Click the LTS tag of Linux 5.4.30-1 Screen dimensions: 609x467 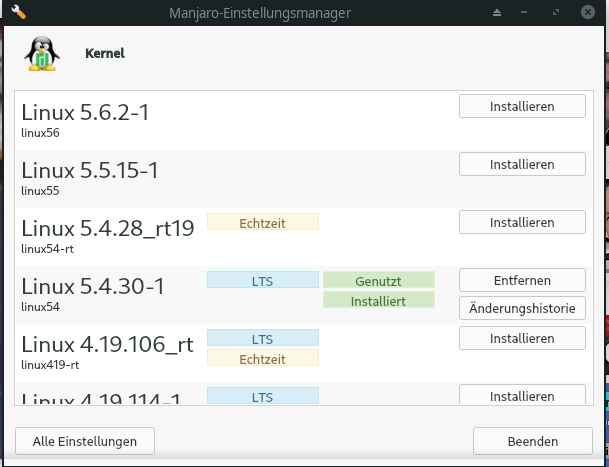[x=262, y=280]
